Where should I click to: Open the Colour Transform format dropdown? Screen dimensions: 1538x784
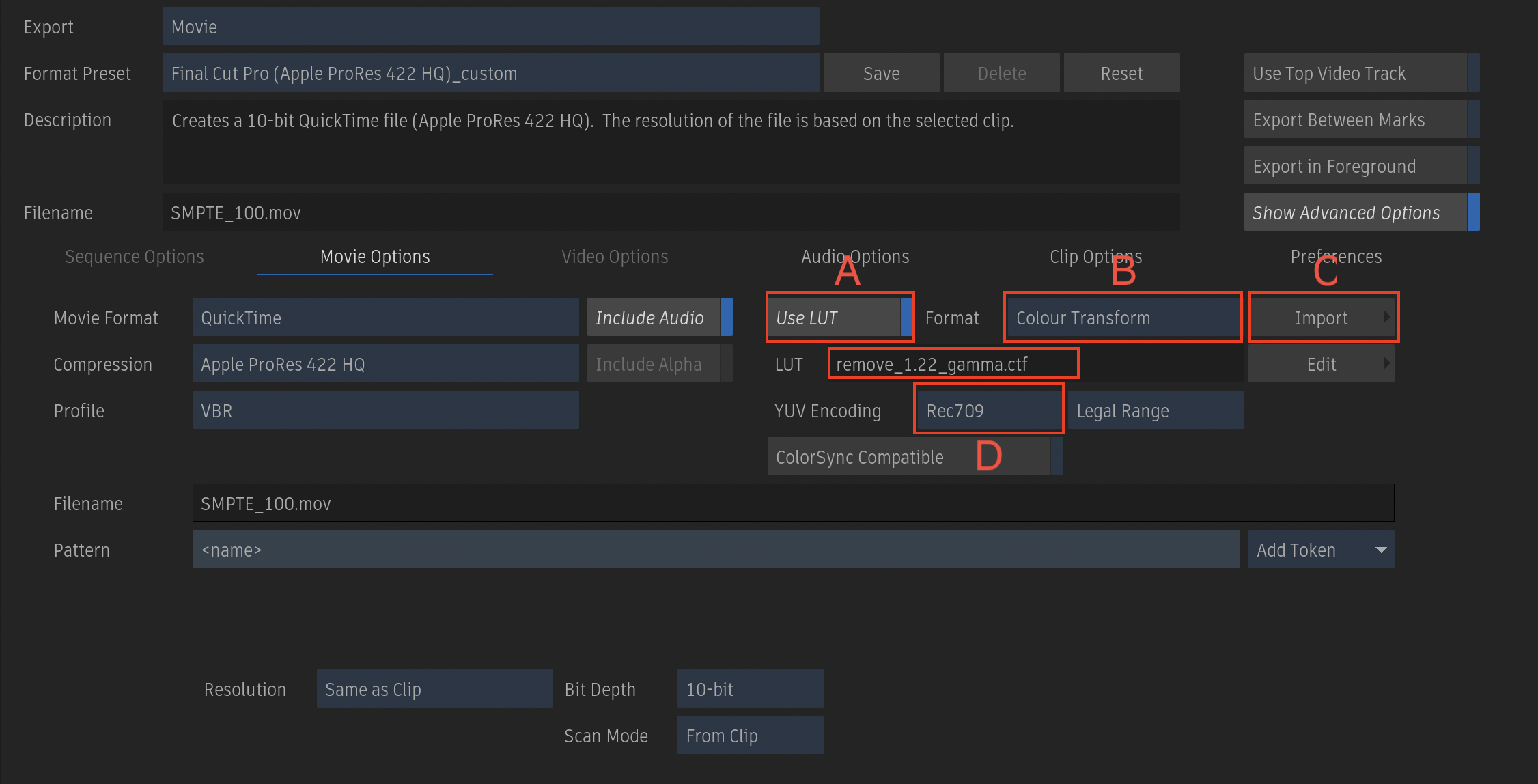[x=1122, y=317]
